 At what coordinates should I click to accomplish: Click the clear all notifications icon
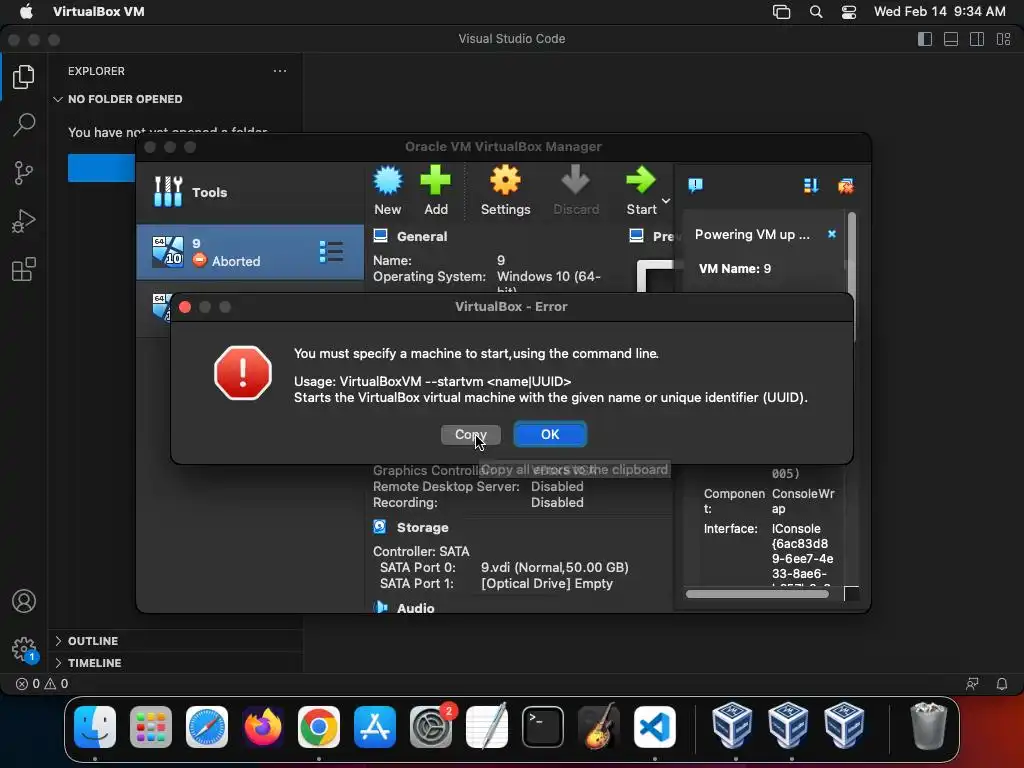tap(846, 186)
